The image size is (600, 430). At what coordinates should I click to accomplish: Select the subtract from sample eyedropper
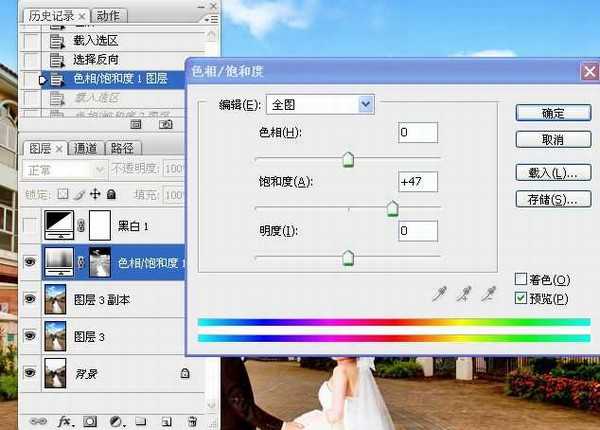click(488, 294)
